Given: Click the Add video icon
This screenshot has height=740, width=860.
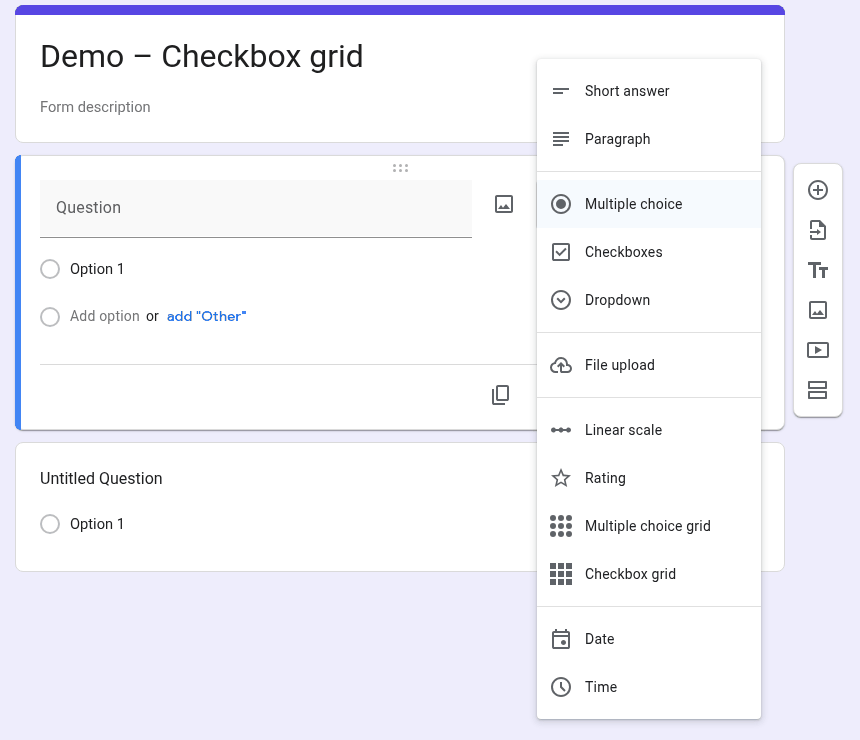Looking at the screenshot, I should click(818, 350).
